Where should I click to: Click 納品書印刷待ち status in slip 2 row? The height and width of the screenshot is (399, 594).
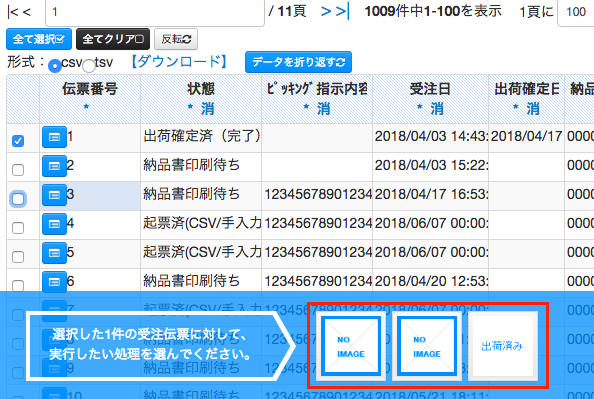pos(201,166)
